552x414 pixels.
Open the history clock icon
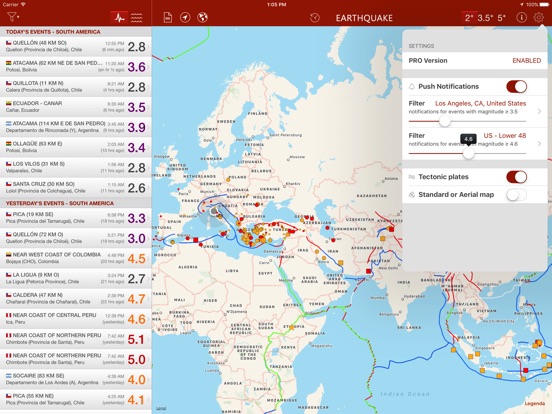[315, 18]
